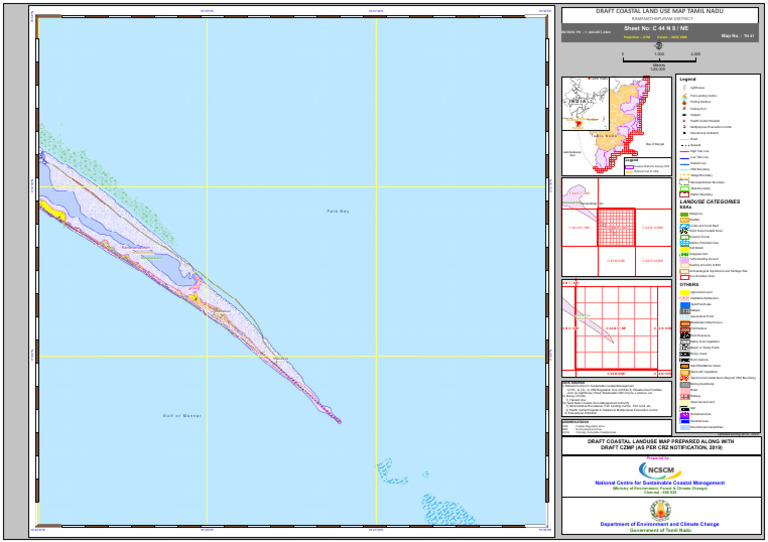Click the blue Low Tide Line legend symbol

pyautogui.click(x=684, y=157)
